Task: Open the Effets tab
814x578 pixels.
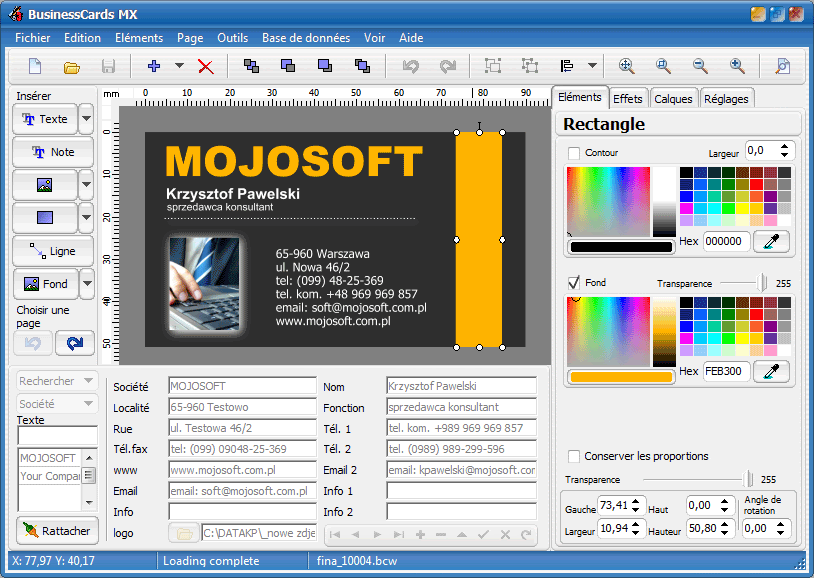Action: coord(629,98)
